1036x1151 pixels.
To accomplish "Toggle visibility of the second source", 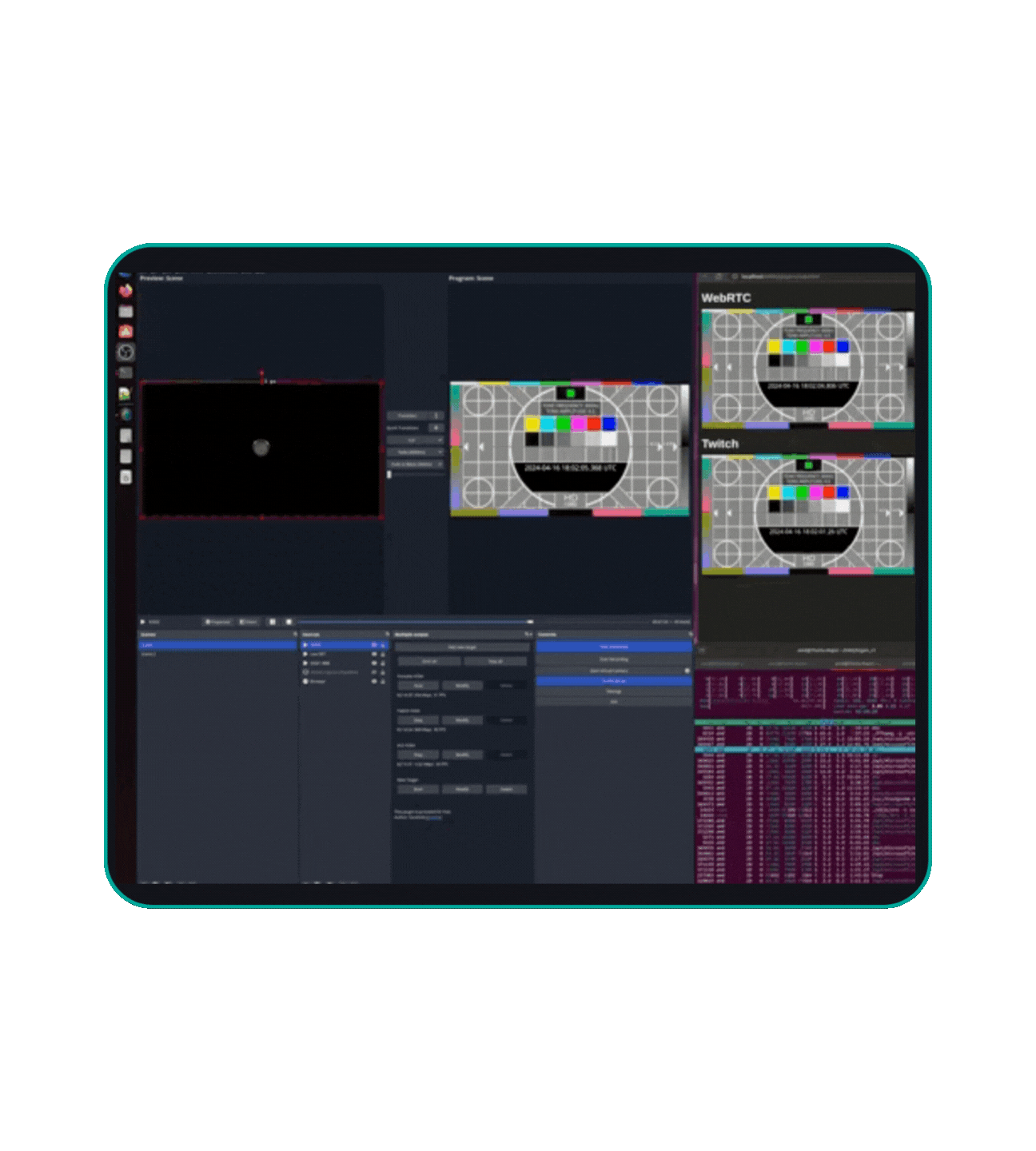I will (x=373, y=654).
